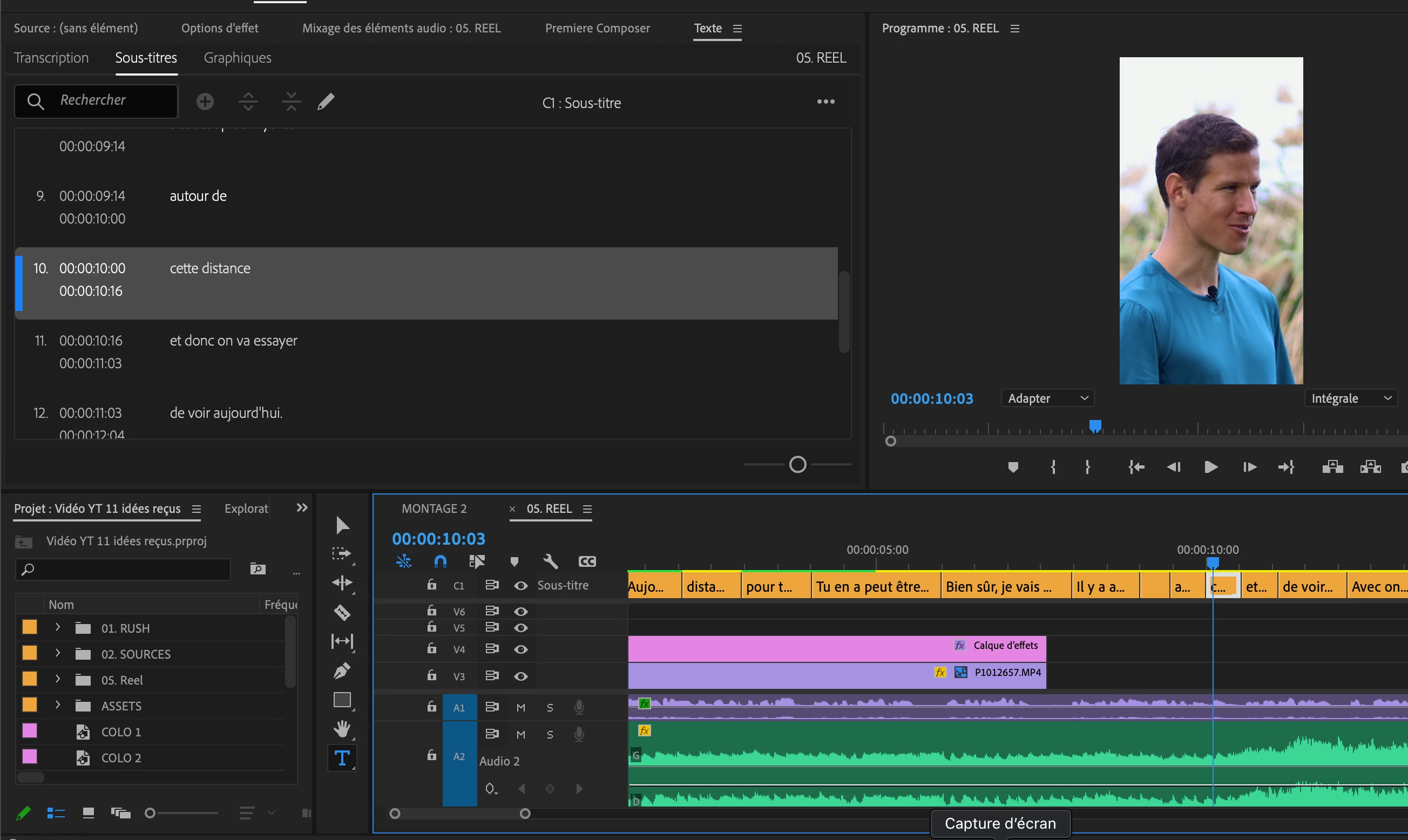This screenshot has width=1408, height=840.
Task: Select the Pen tool in the toolbar
Action: click(342, 670)
